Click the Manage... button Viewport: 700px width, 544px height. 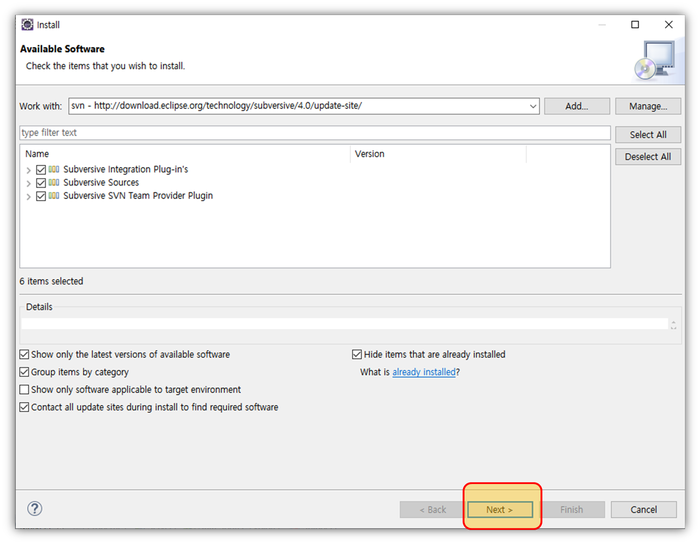tap(648, 106)
